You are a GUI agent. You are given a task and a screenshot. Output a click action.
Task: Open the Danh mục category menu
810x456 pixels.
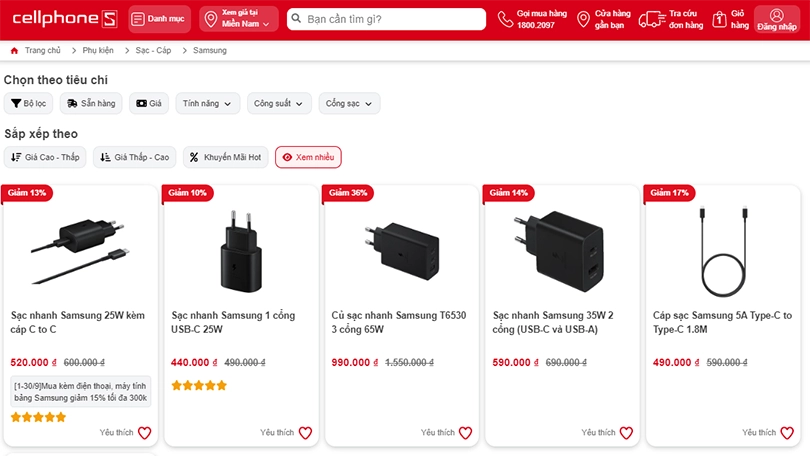(159, 19)
